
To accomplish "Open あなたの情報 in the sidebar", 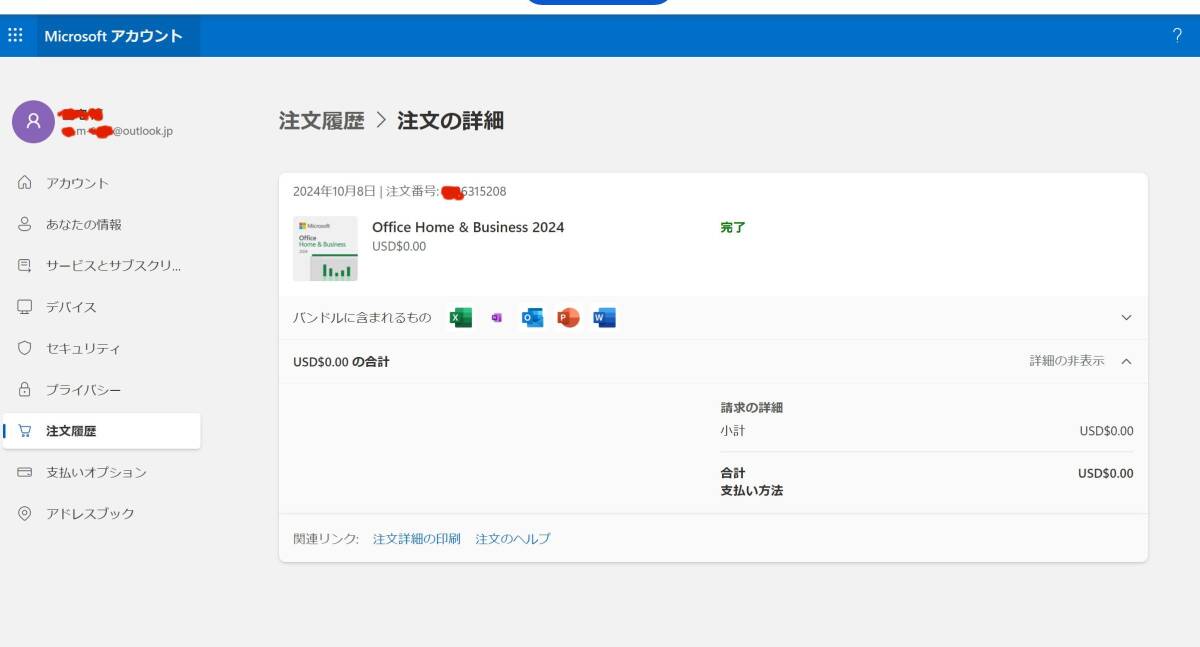I will coord(84,224).
